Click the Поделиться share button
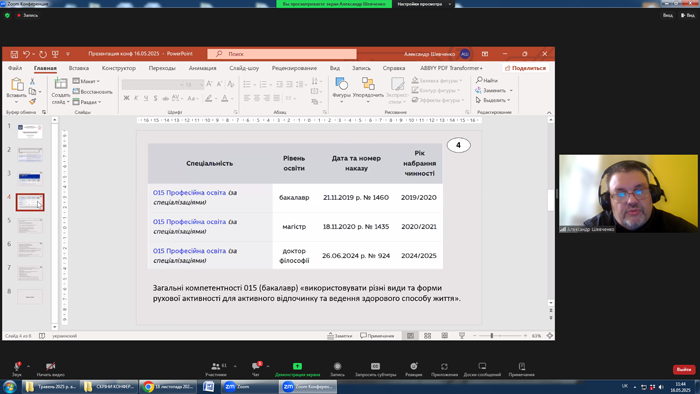The height and width of the screenshot is (394, 700). pos(525,68)
